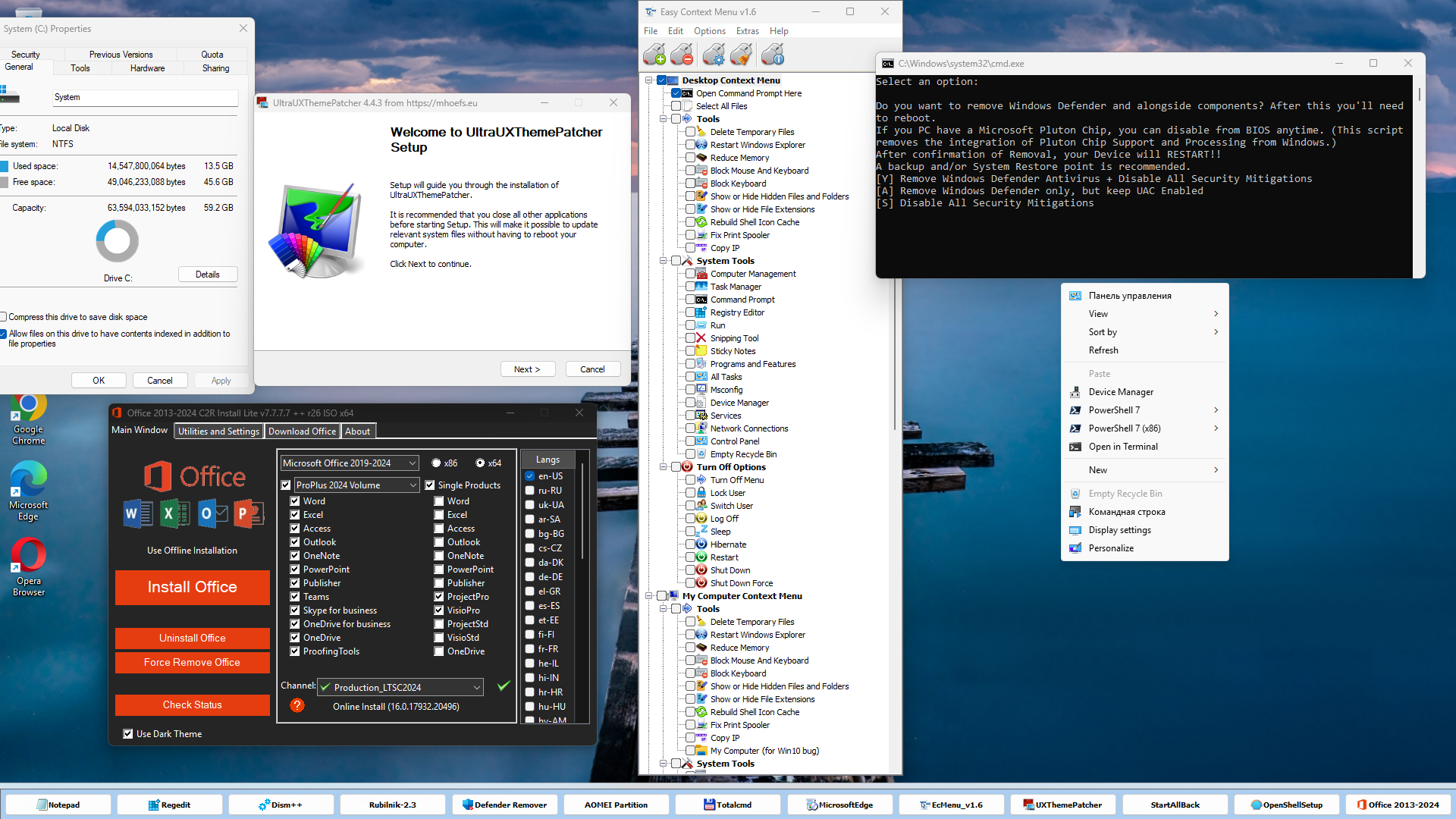Click the green checkmark icon beside Channel dropdown
The image size is (1456, 819).
(504, 686)
